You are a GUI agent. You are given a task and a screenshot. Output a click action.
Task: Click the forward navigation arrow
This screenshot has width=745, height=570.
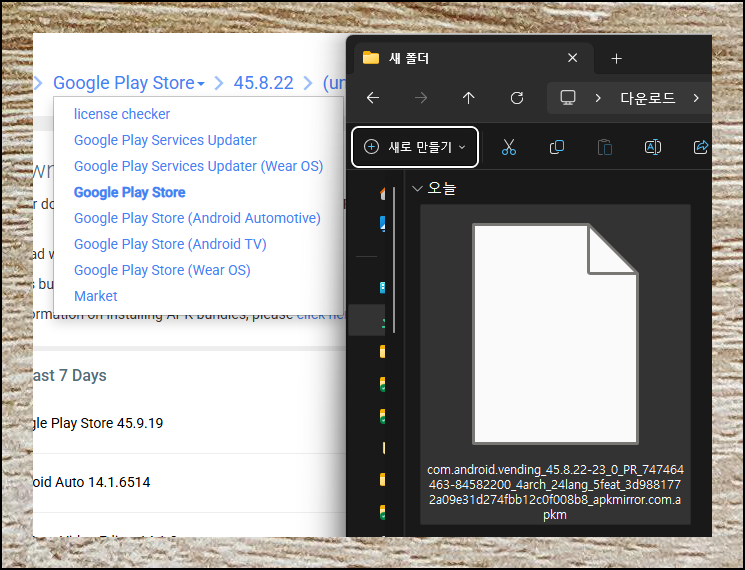[421, 98]
